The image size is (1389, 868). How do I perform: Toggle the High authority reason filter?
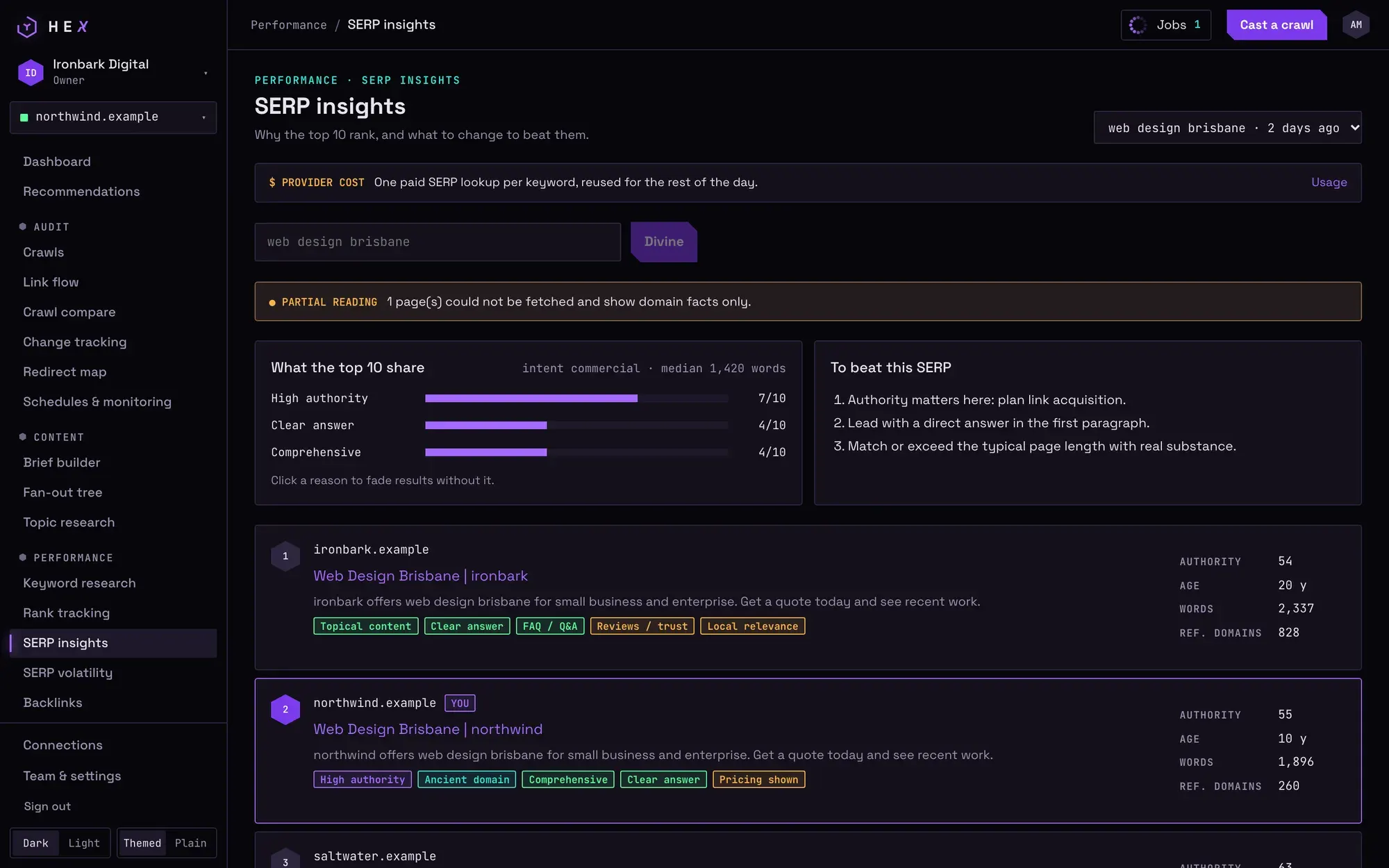tap(528, 399)
